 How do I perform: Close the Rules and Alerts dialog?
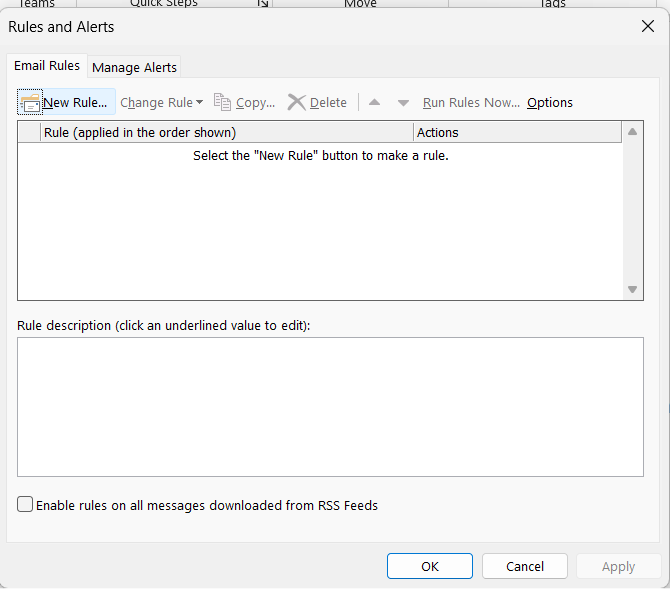tap(647, 27)
